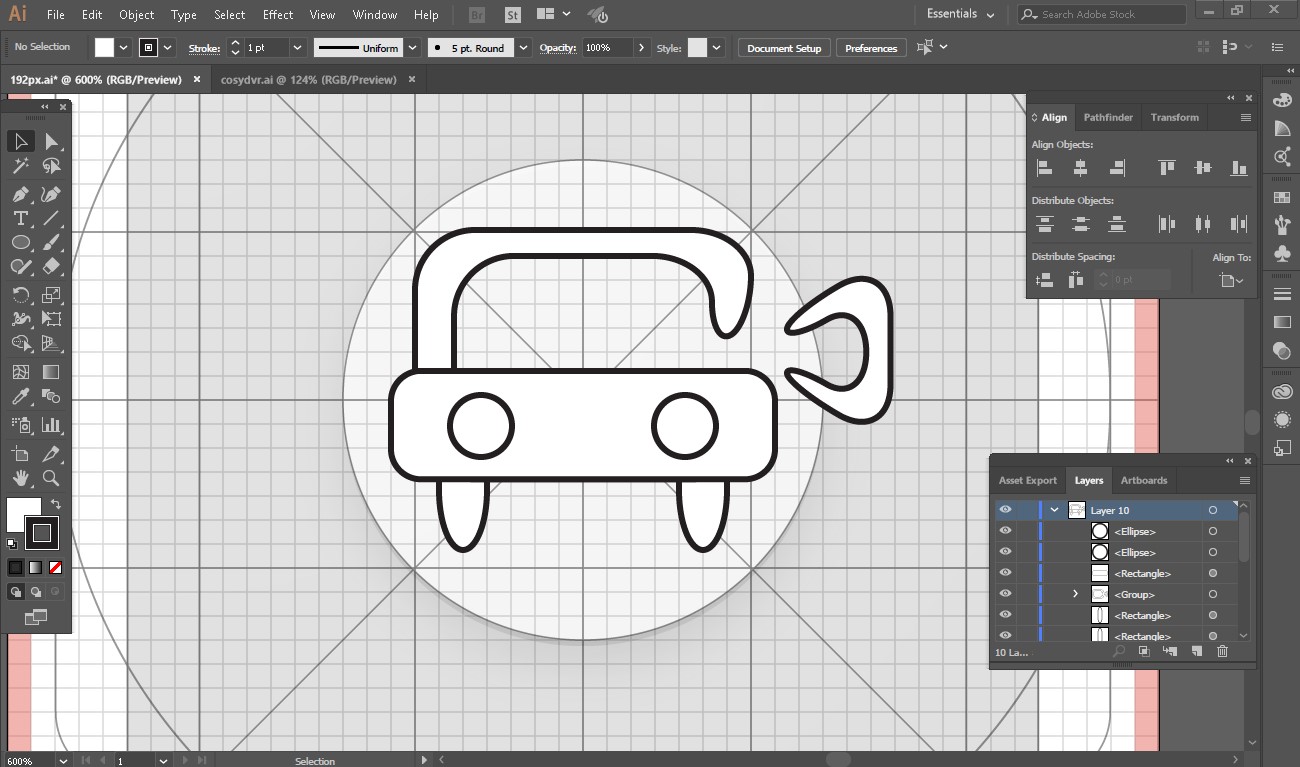Viewport: 1300px width, 767px height.
Task: Select the Shape Builder tool
Action: tap(21, 343)
